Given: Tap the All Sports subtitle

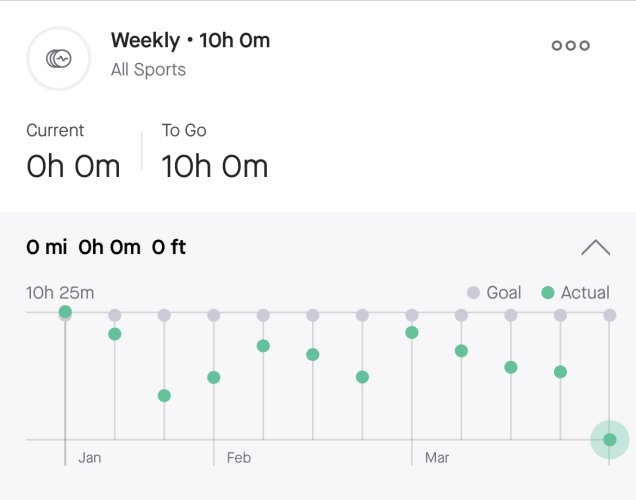Looking at the screenshot, I should pos(148,70).
